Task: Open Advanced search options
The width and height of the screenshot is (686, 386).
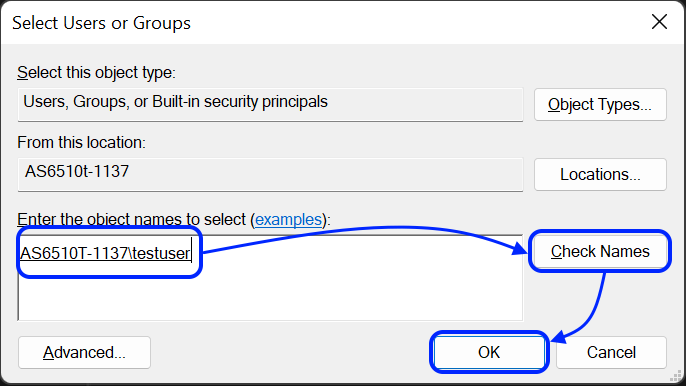Action: (x=84, y=352)
